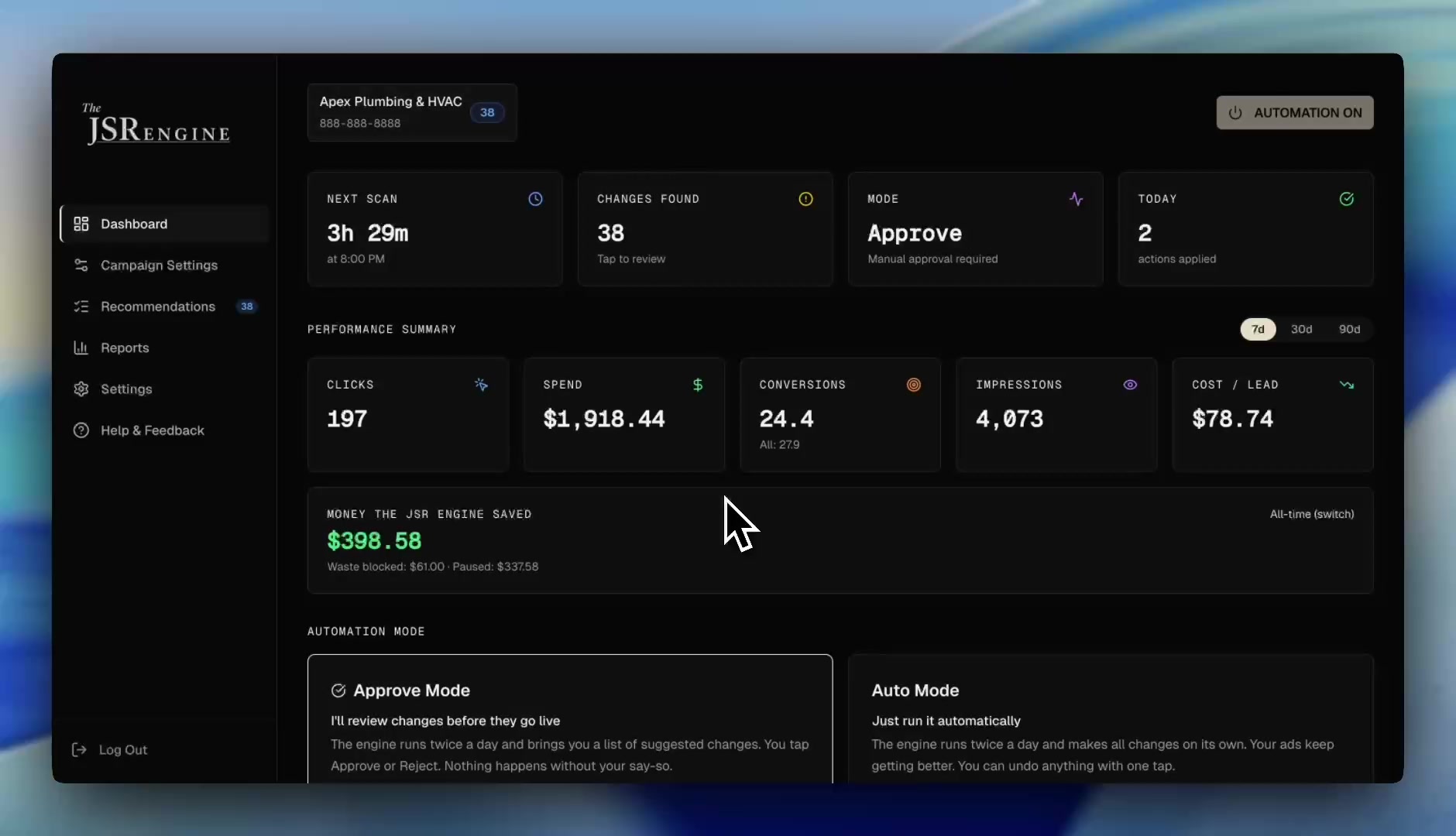Open Reports from the sidebar
The image size is (1456, 836).
point(124,348)
